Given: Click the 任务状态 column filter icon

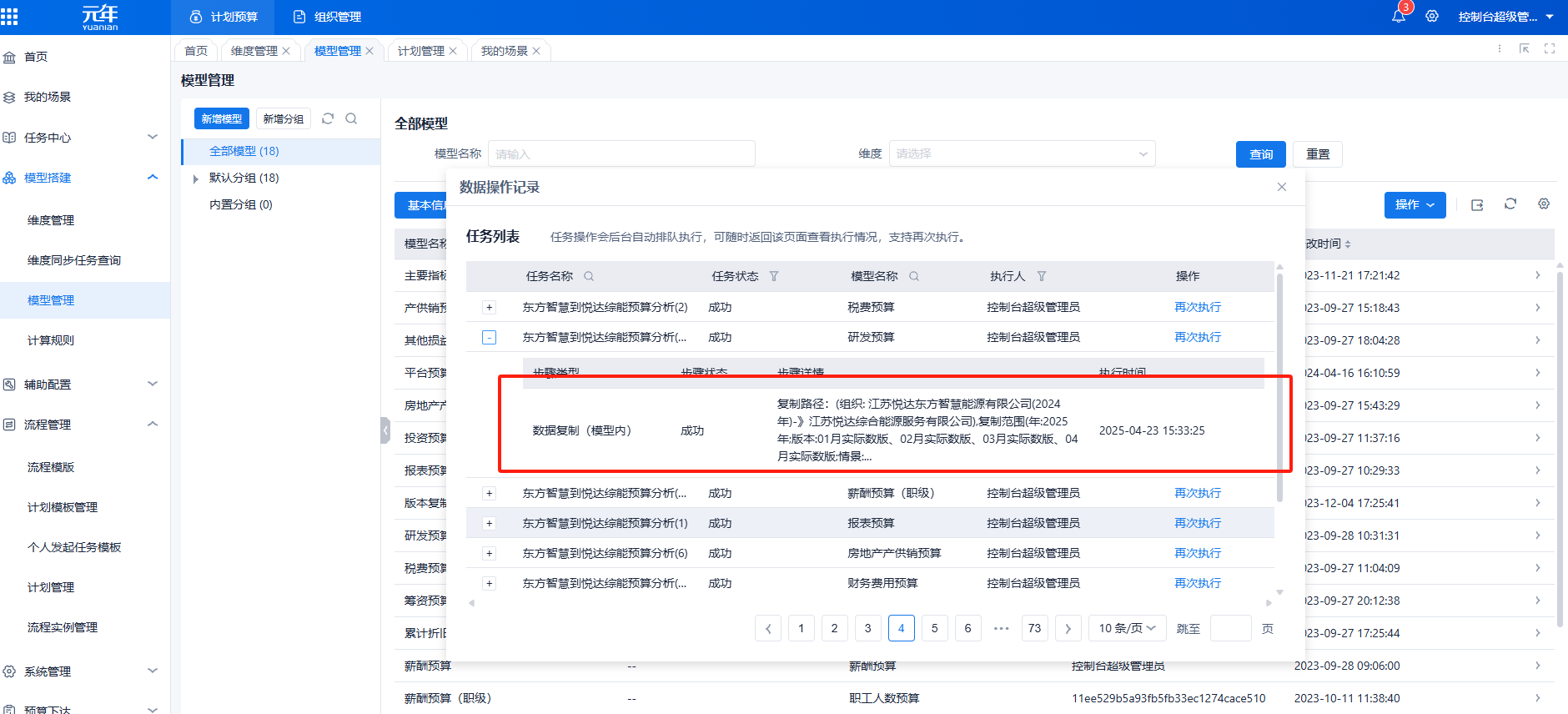Looking at the screenshot, I should [x=774, y=276].
